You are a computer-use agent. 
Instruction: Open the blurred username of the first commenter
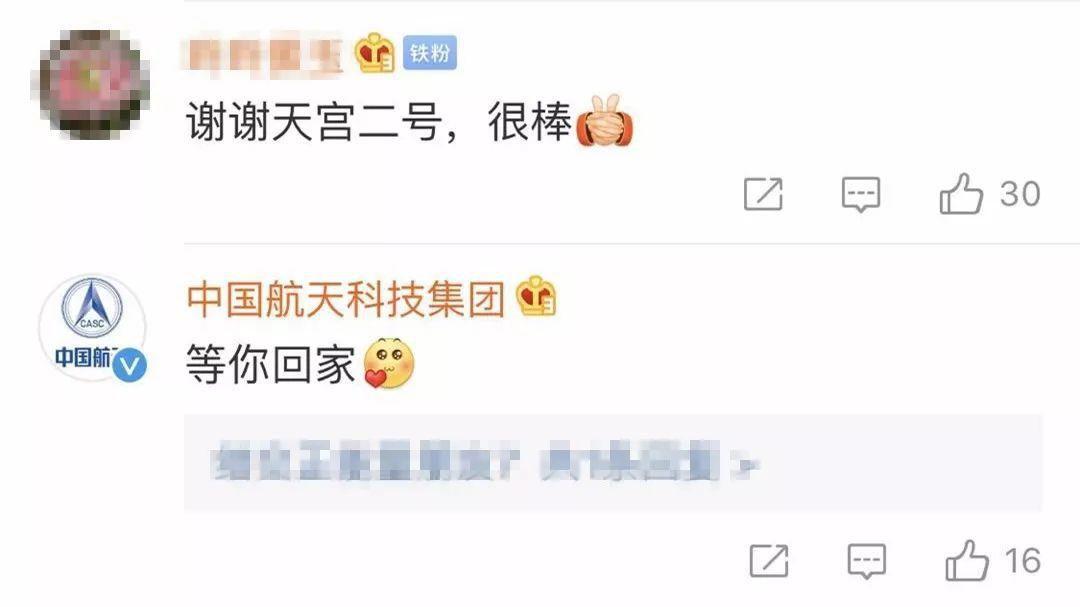click(x=262, y=54)
